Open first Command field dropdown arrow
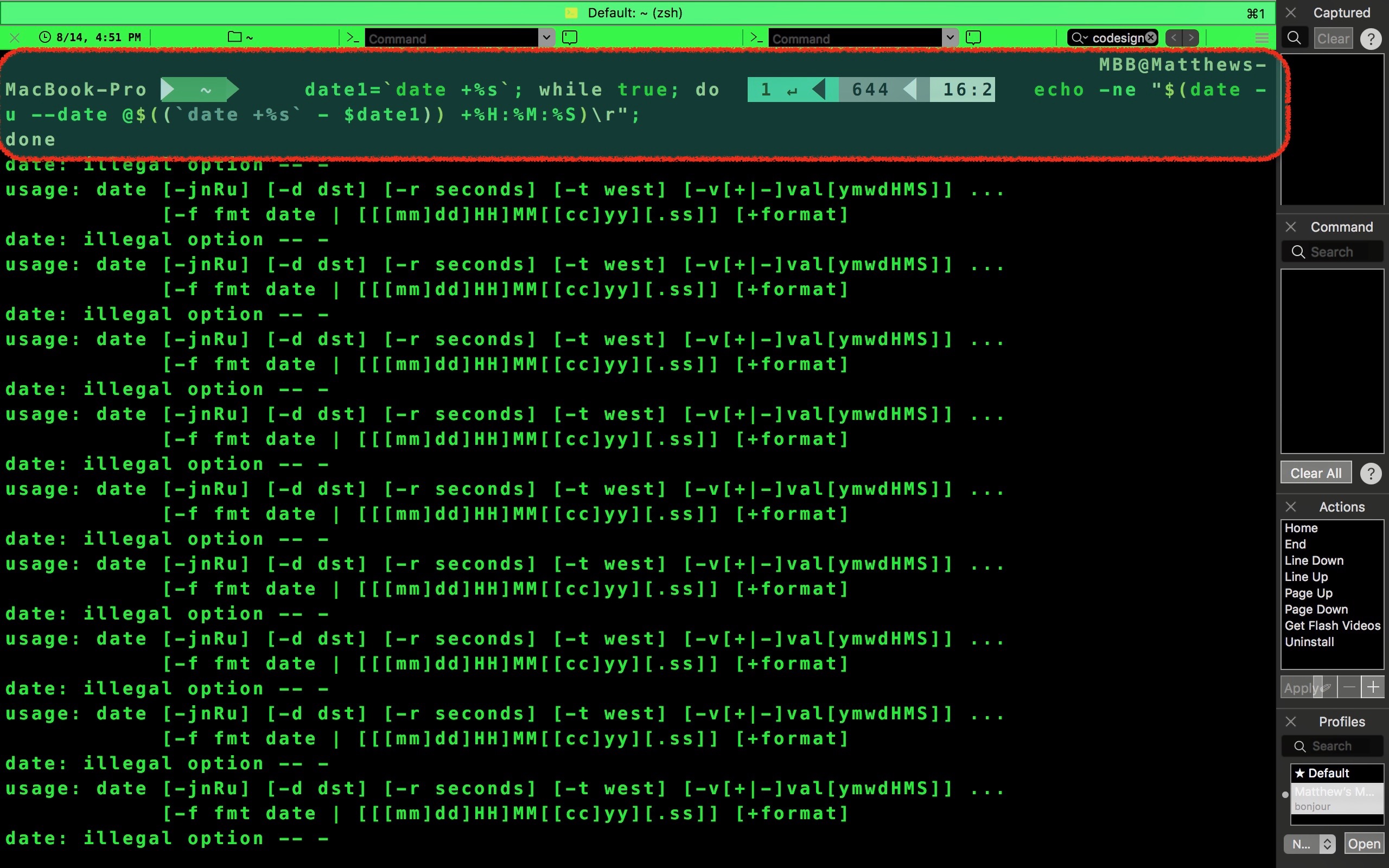 click(x=546, y=38)
